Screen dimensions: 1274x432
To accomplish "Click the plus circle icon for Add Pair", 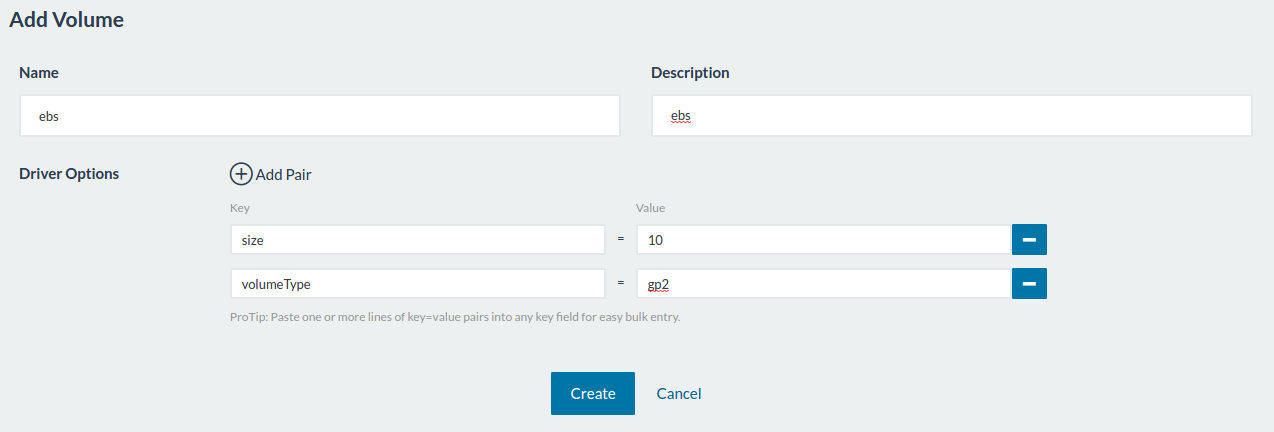I will pyautogui.click(x=241, y=174).
